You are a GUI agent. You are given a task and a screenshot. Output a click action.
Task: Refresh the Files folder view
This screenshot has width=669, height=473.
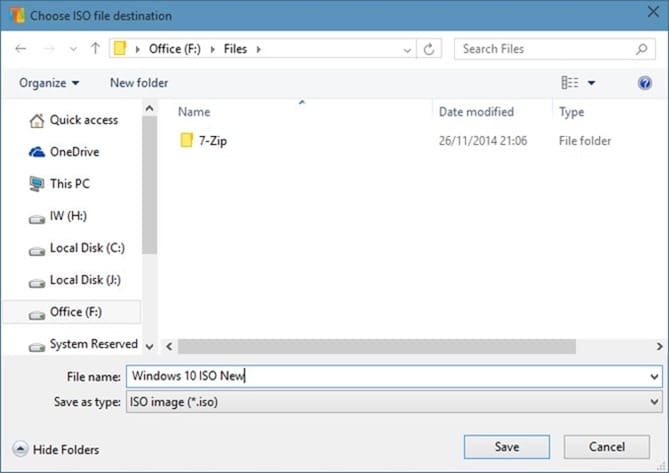[429, 49]
